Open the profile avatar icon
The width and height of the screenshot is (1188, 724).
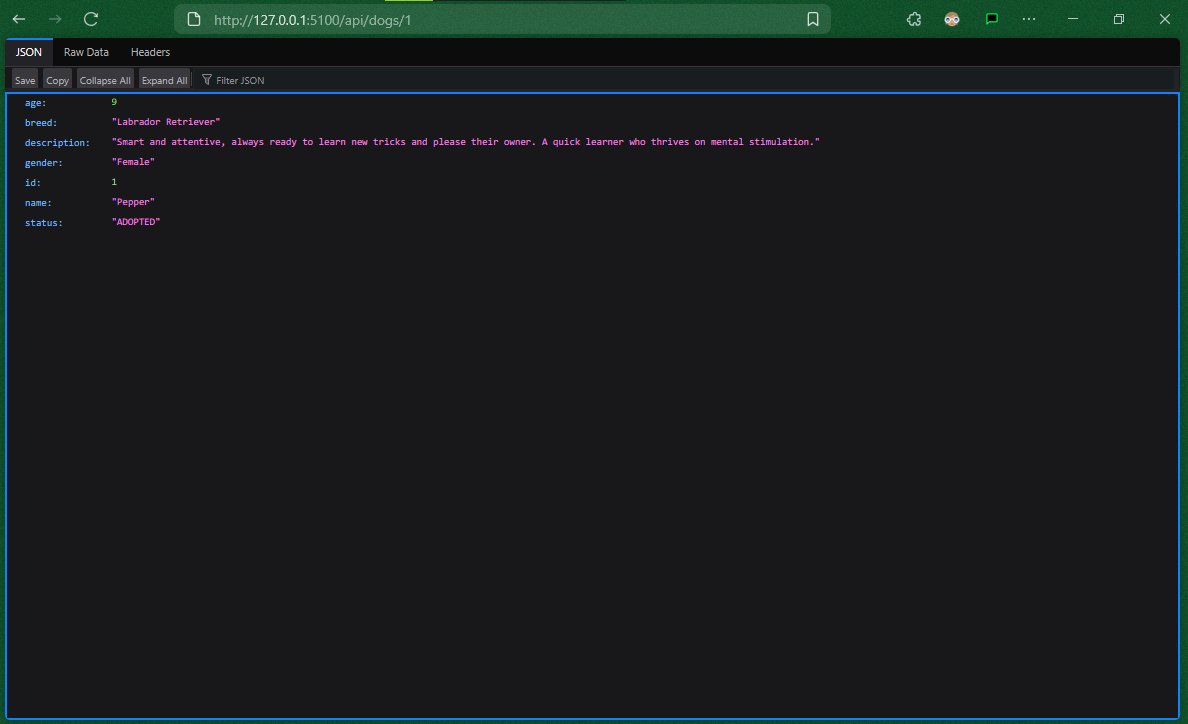click(952, 19)
